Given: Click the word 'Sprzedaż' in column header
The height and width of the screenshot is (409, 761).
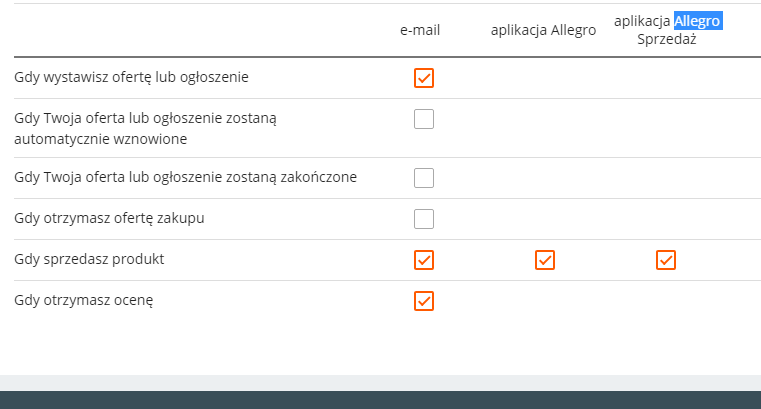Looking at the screenshot, I should (x=666, y=40).
